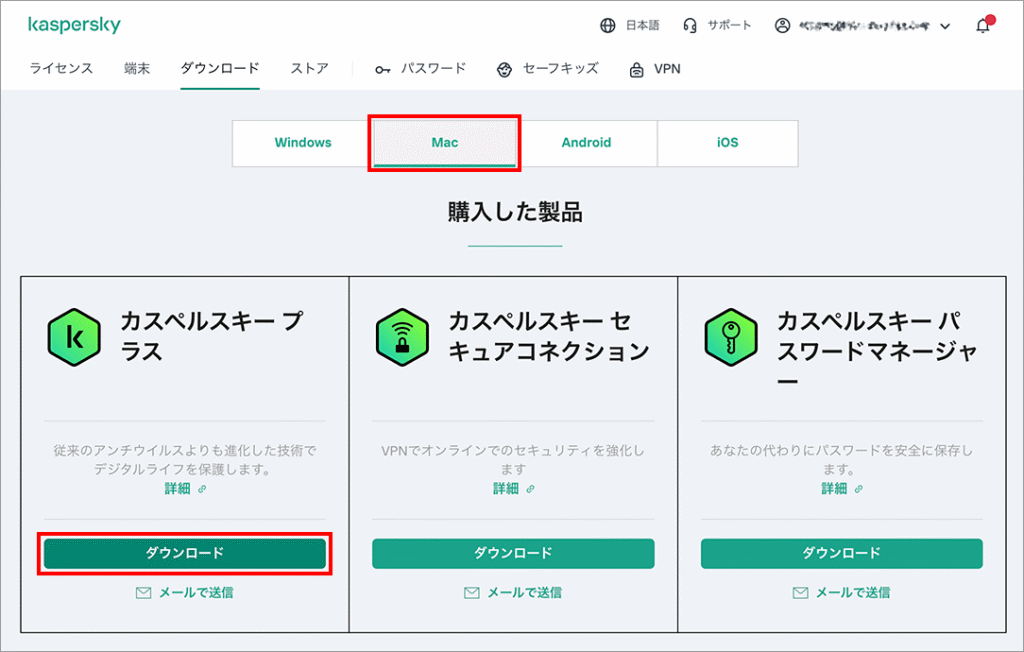Open the ダウンロード menu
Screen dimensions: 1024x652
point(220,68)
